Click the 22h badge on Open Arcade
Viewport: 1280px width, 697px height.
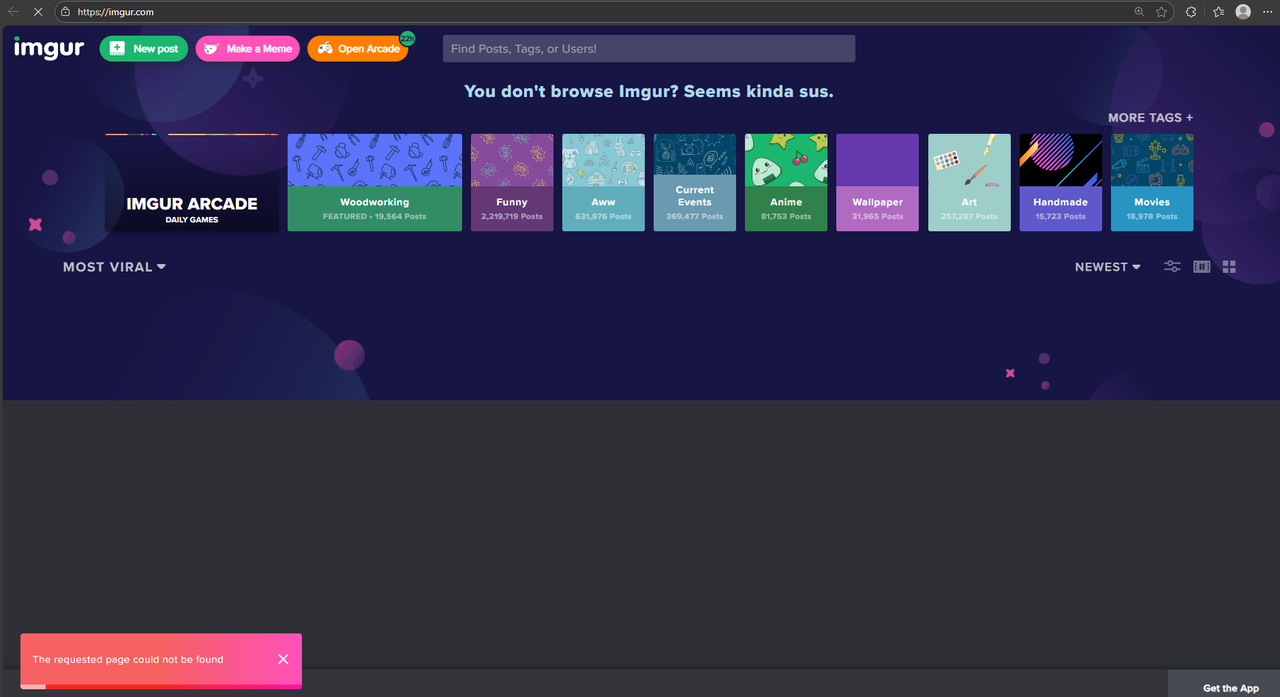(406, 39)
